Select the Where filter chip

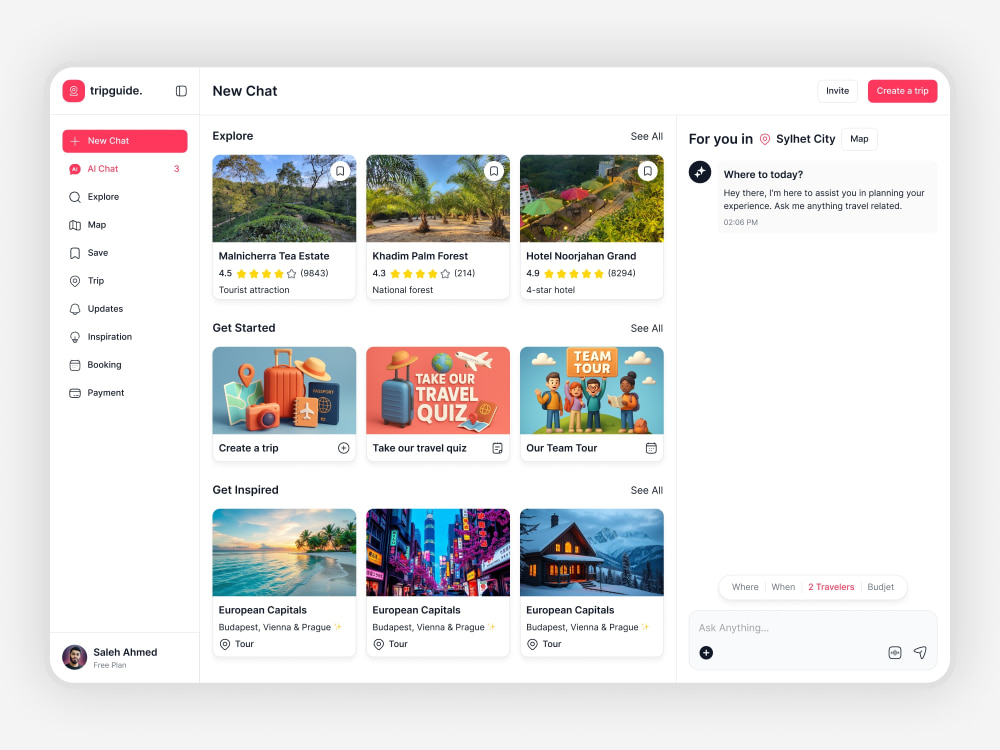coord(745,587)
